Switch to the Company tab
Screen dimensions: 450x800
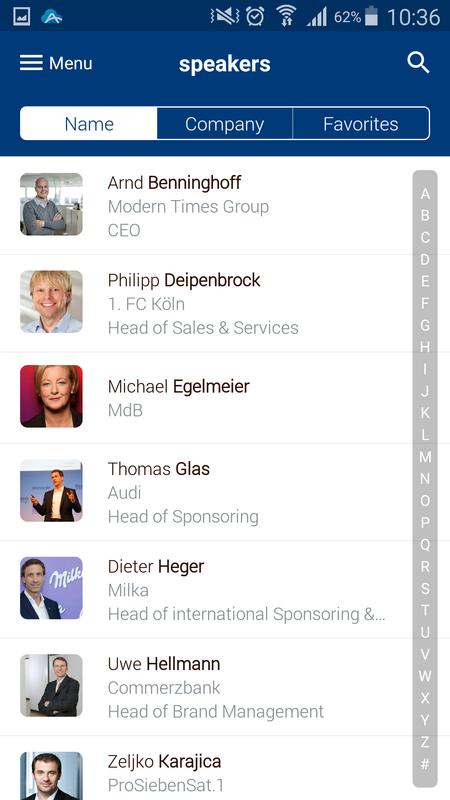224,124
